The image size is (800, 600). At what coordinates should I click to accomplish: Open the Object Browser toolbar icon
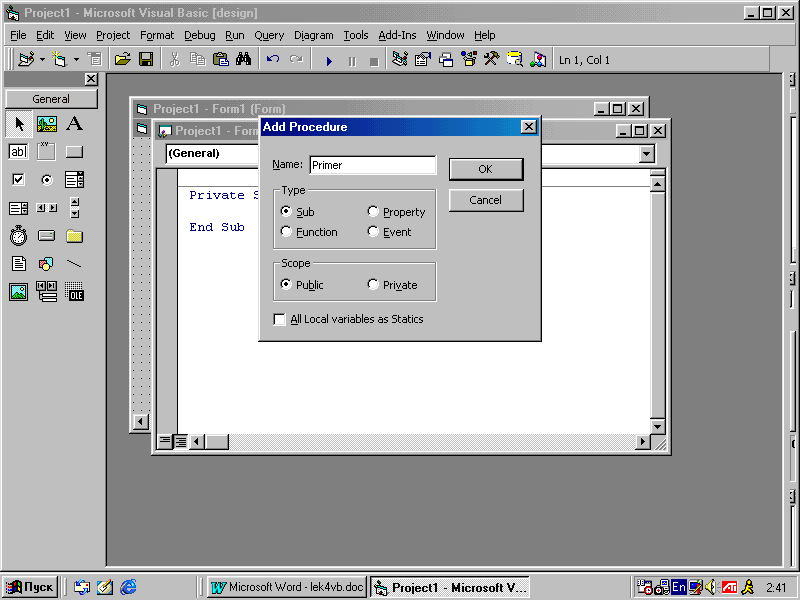[x=469, y=60]
